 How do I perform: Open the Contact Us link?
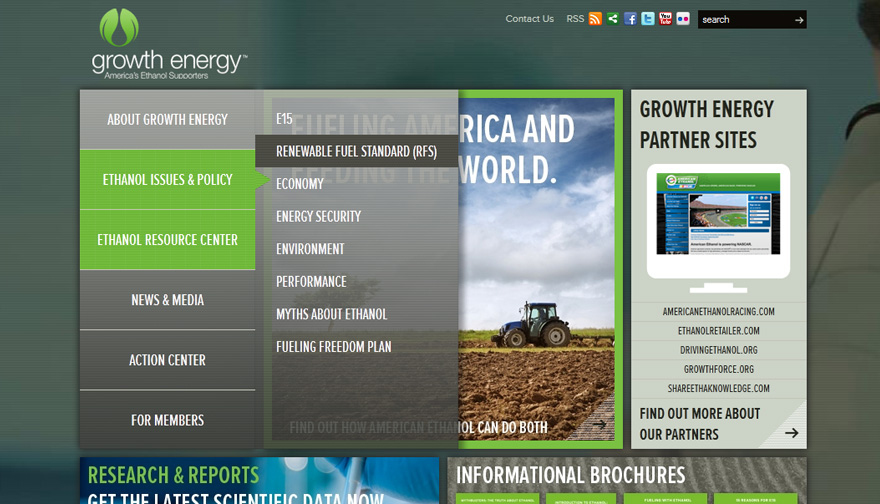coord(529,19)
